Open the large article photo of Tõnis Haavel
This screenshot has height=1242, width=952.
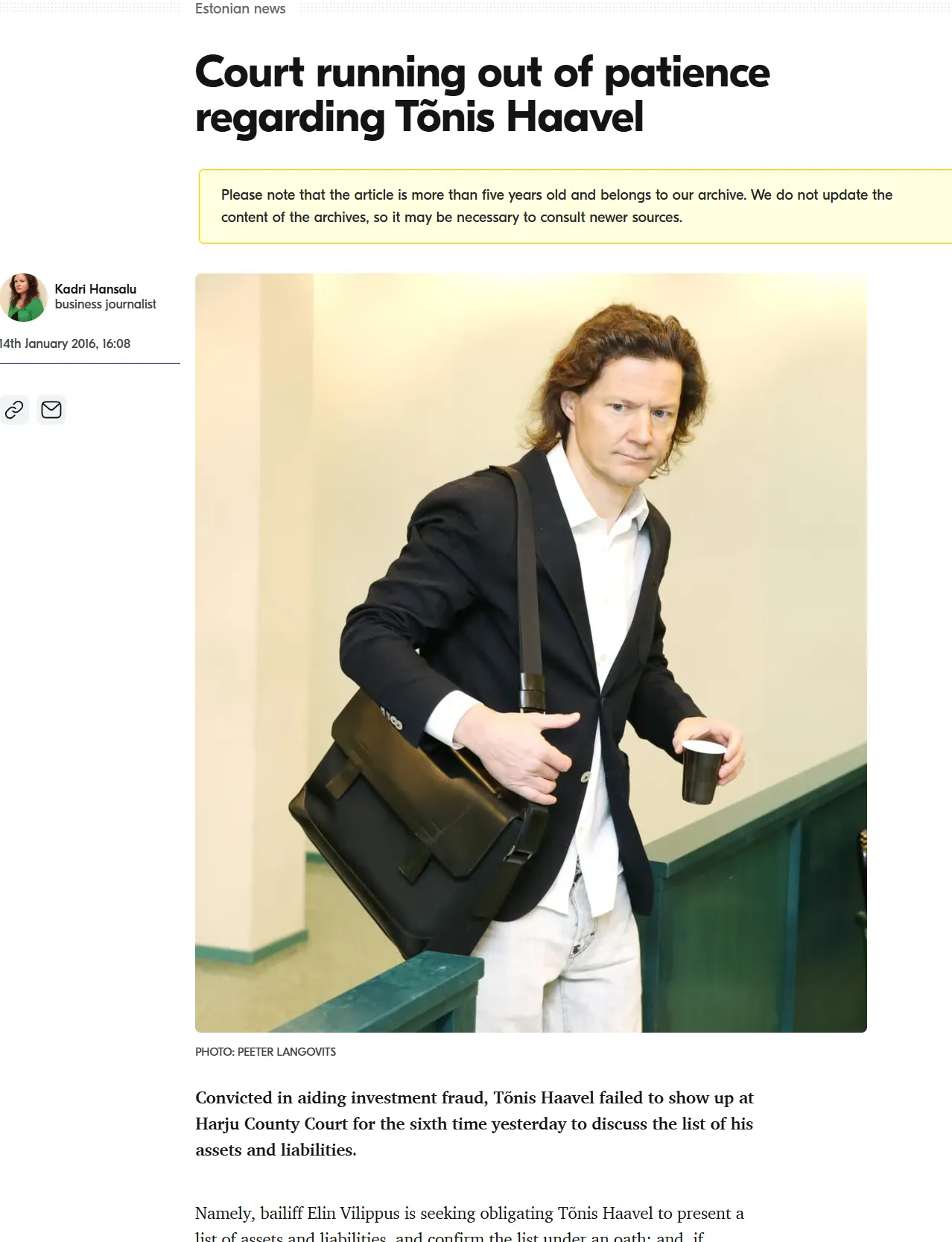pyautogui.click(x=531, y=653)
